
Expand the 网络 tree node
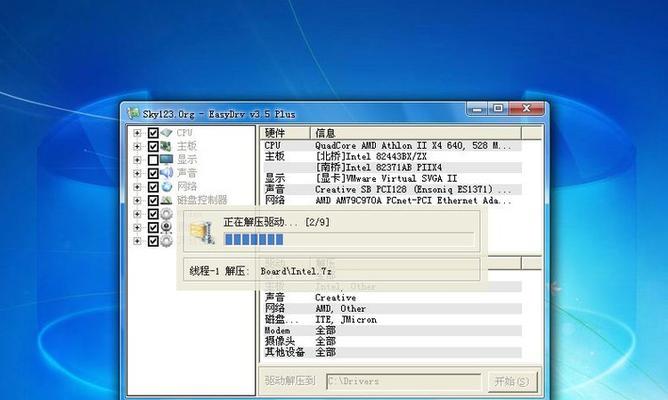137,187
